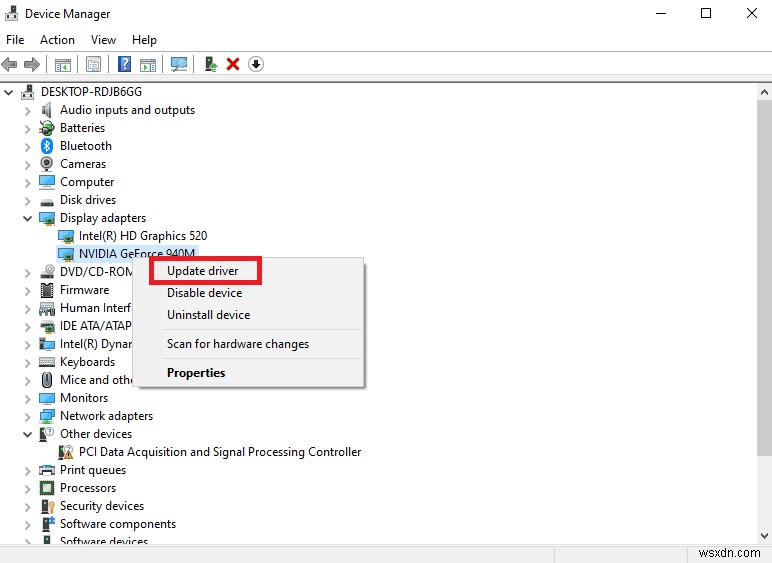Minimize the Device Manager window
This screenshot has width=772, height=563.
(661, 13)
